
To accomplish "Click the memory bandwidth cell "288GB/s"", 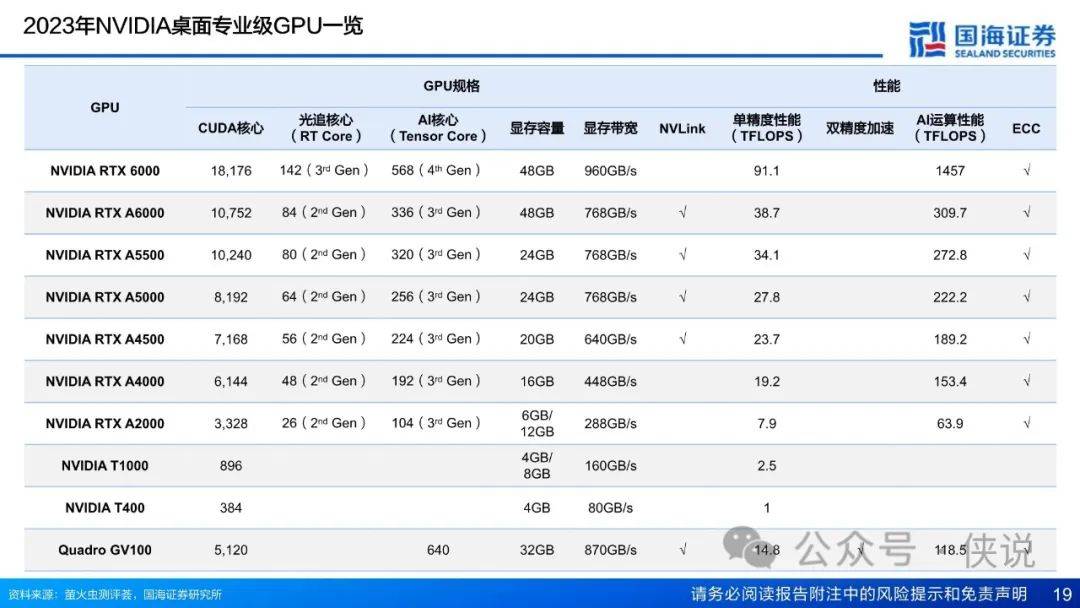I will 610,423.
